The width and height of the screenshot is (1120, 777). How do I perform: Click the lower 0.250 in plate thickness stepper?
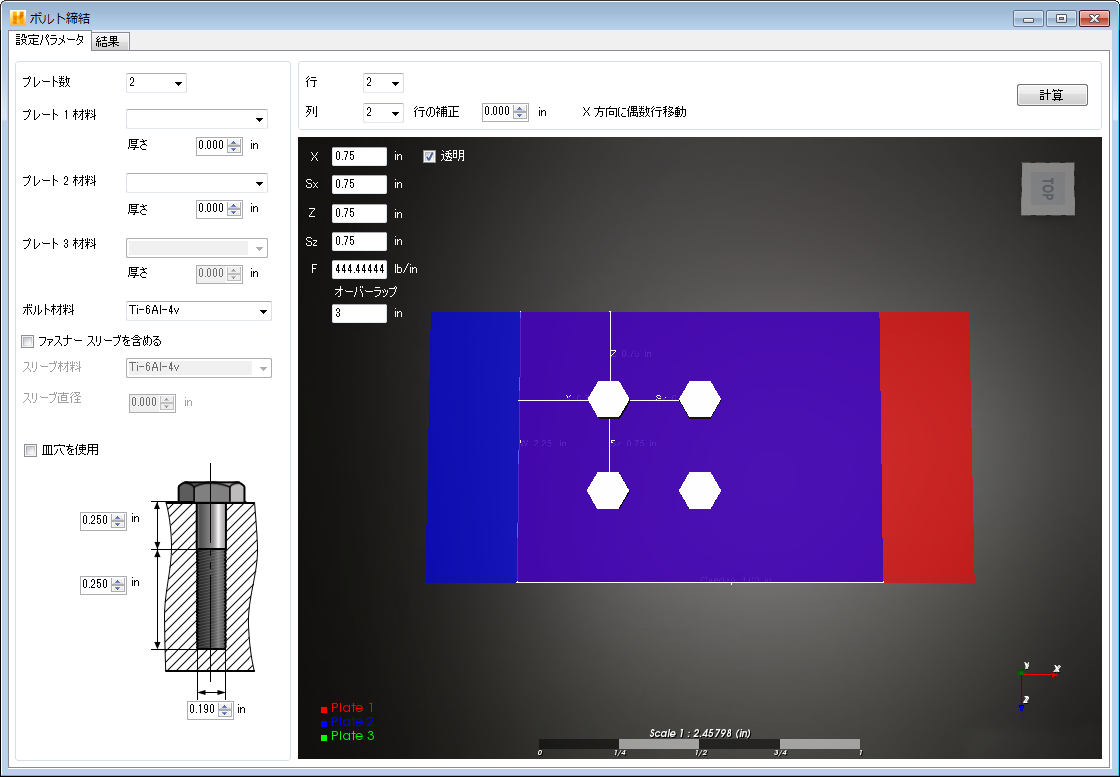point(119,585)
